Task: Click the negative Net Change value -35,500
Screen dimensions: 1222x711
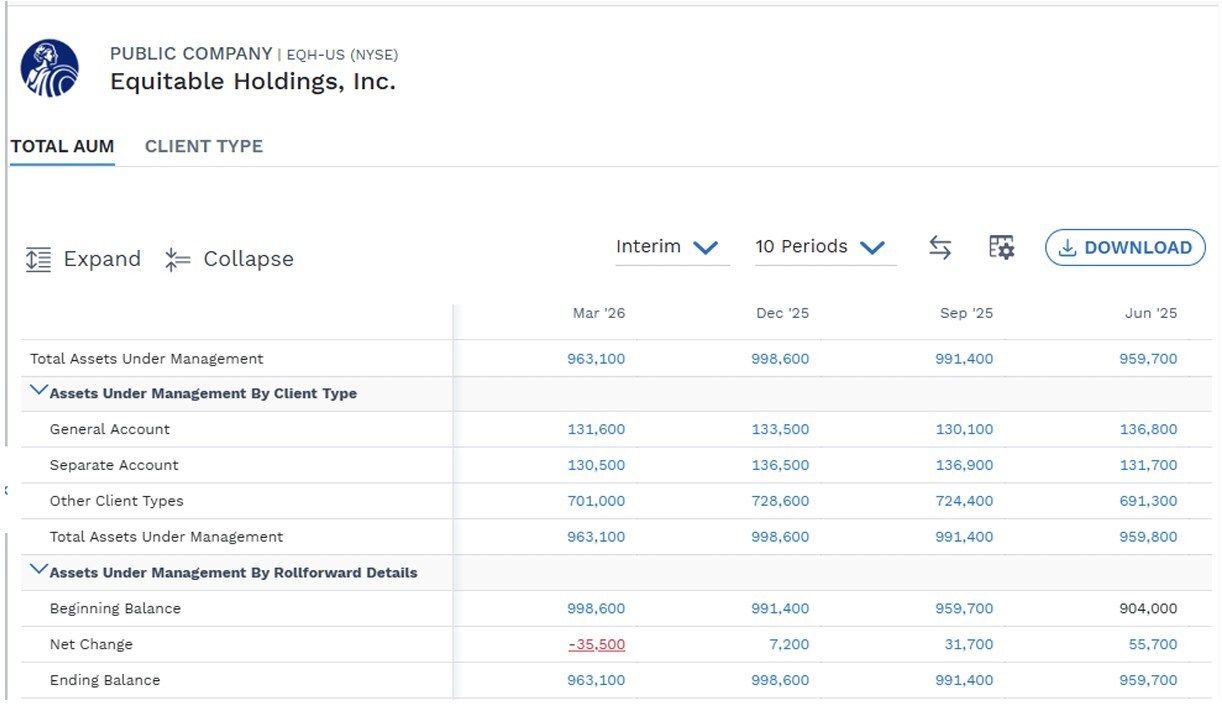Action: [x=597, y=645]
